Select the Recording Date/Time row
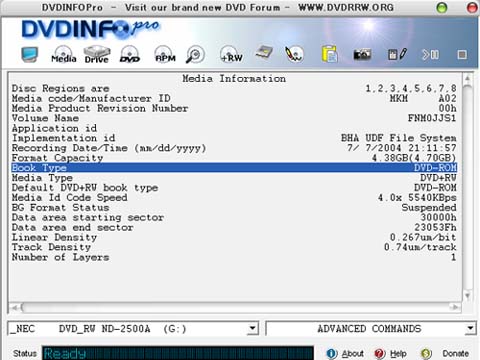 (x=234, y=148)
